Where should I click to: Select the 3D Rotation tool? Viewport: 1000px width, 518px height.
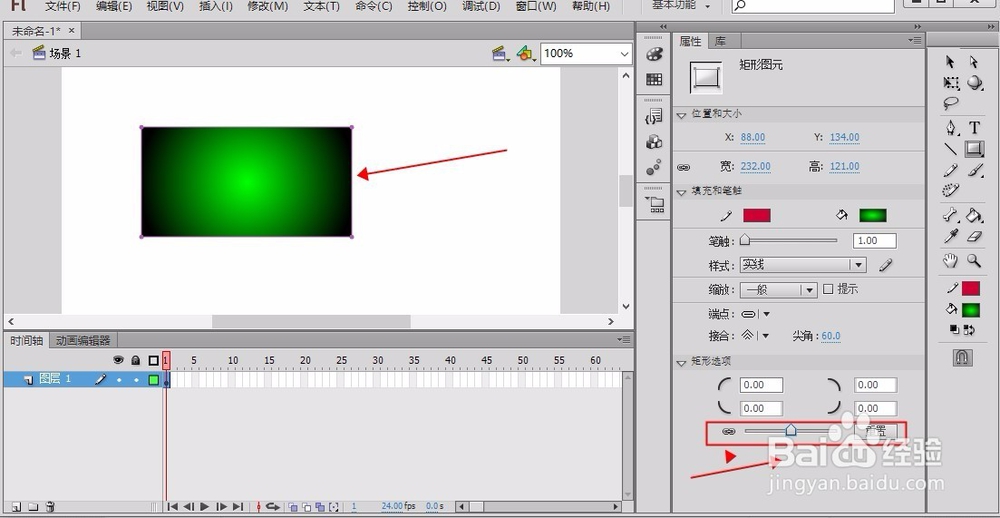[x=974, y=82]
